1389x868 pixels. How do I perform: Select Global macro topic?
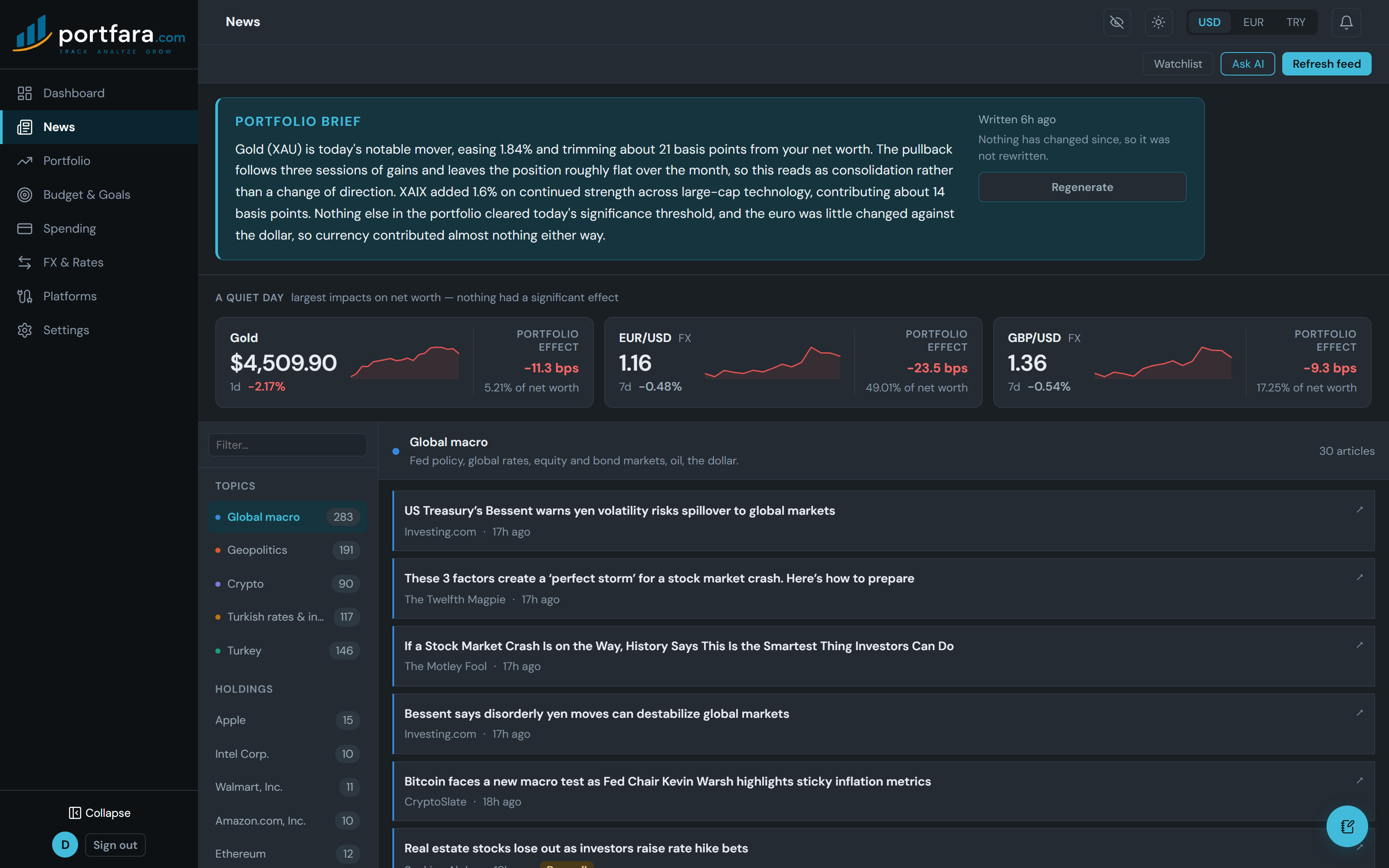point(287,516)
